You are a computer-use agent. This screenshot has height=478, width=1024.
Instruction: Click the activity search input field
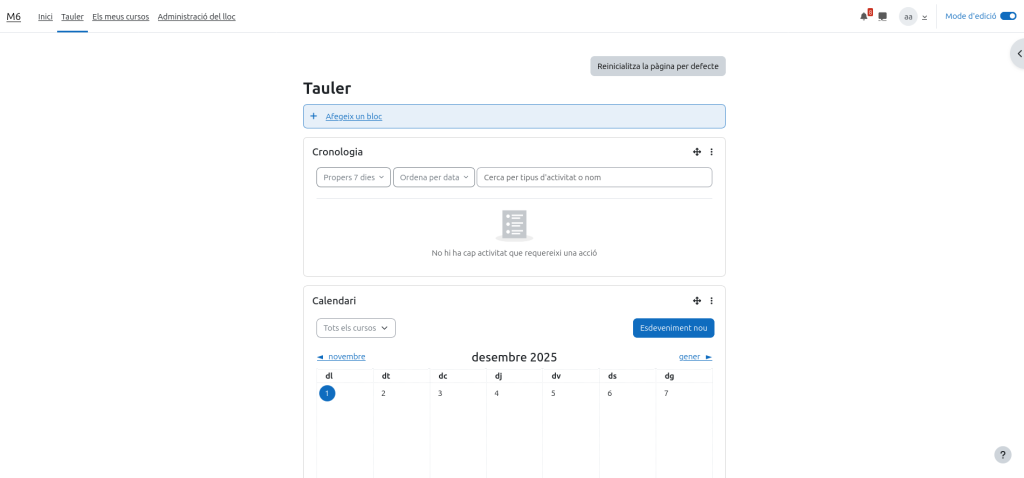[594, 177]
